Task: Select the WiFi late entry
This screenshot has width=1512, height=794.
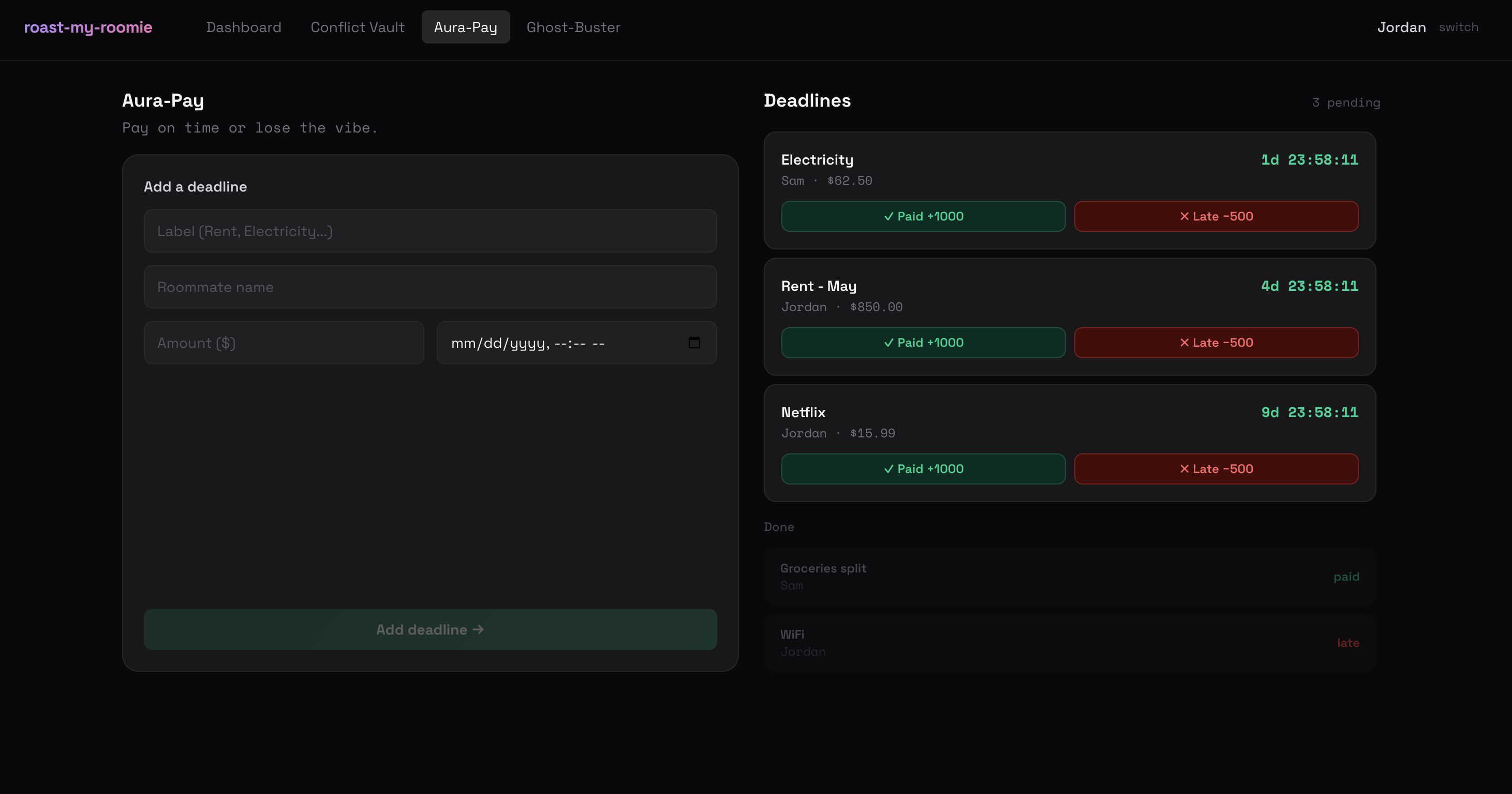Action: (1069, 642)
